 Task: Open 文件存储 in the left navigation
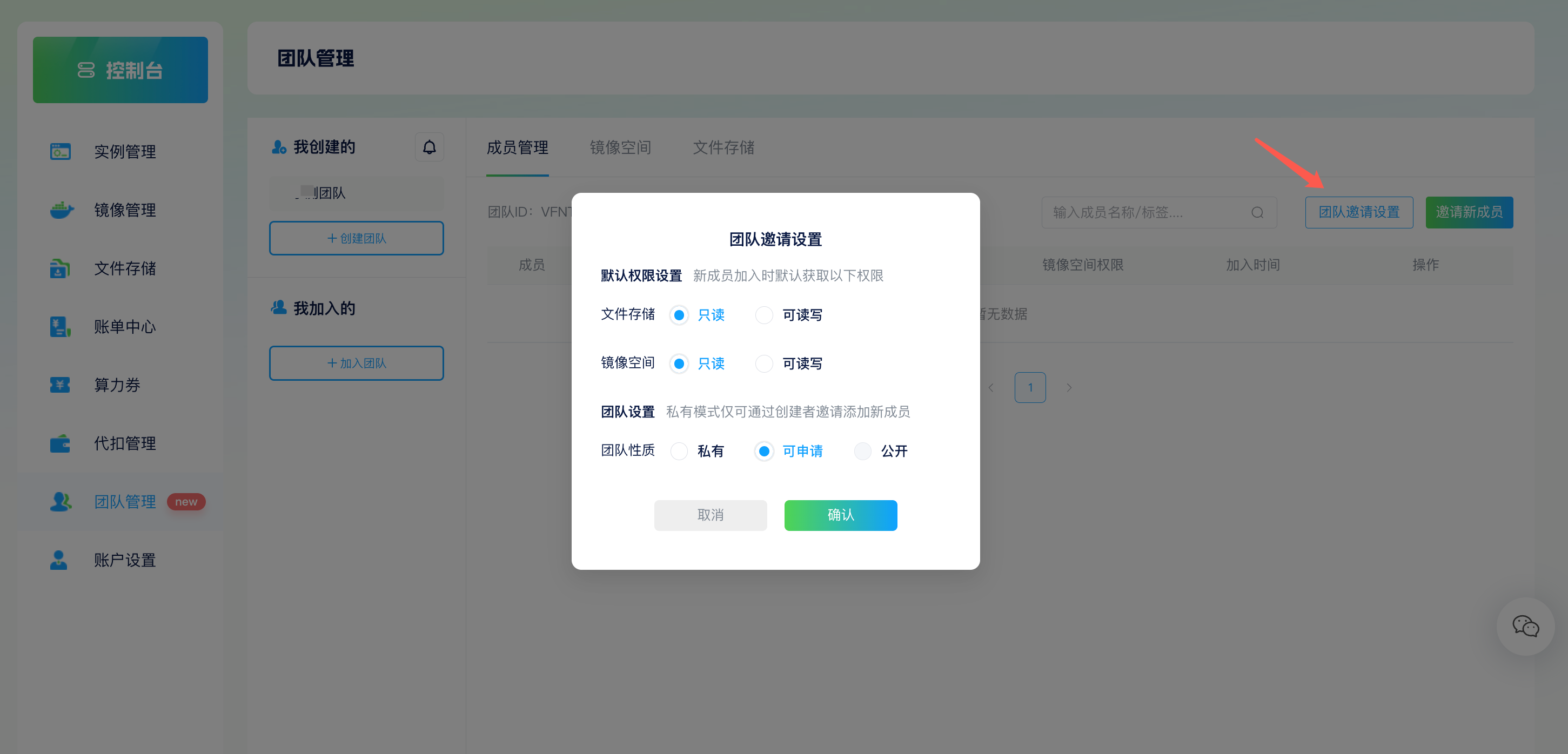point(124,268)
